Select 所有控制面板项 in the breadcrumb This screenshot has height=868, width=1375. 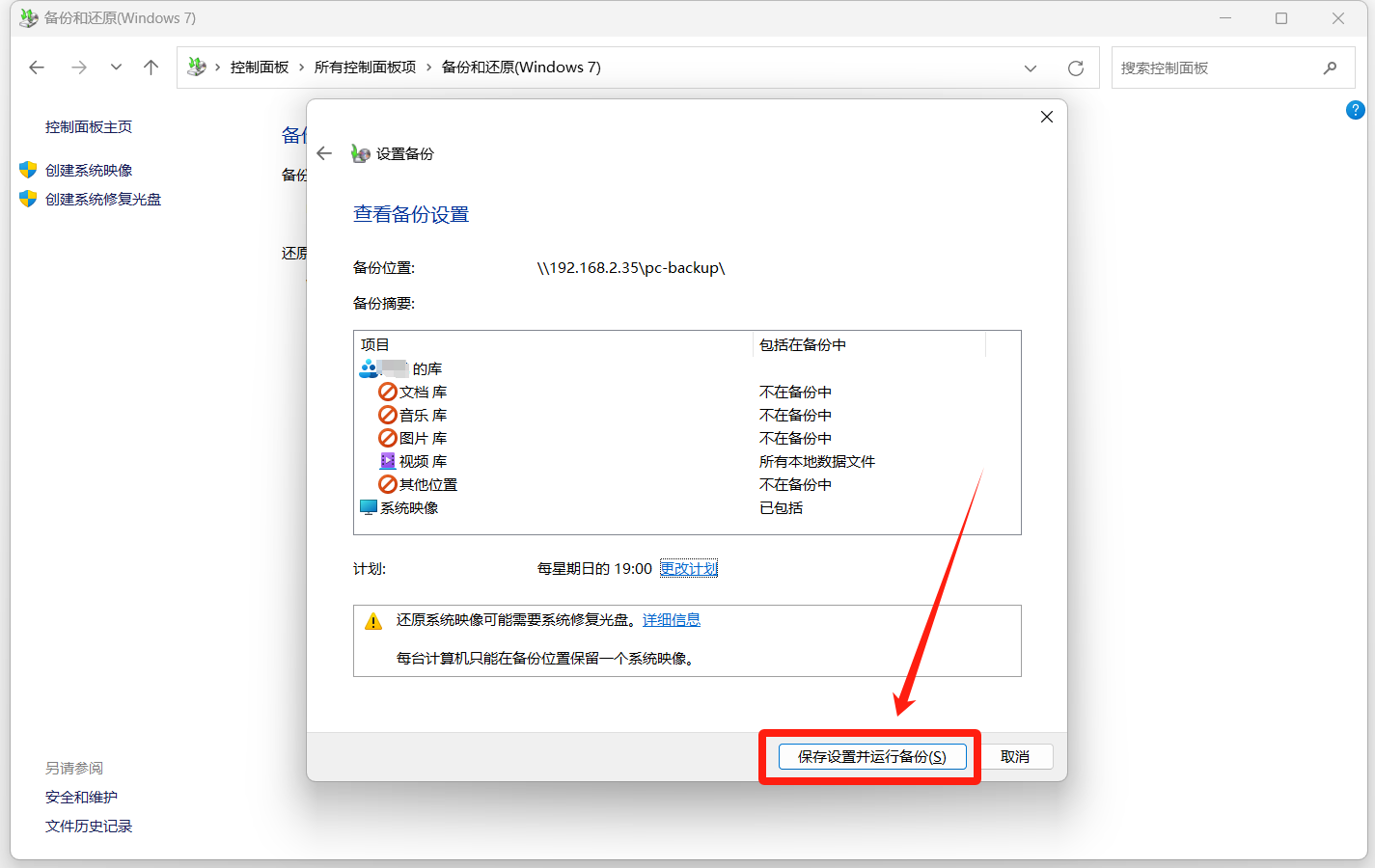pyautogui.click(x=365, y=68)
